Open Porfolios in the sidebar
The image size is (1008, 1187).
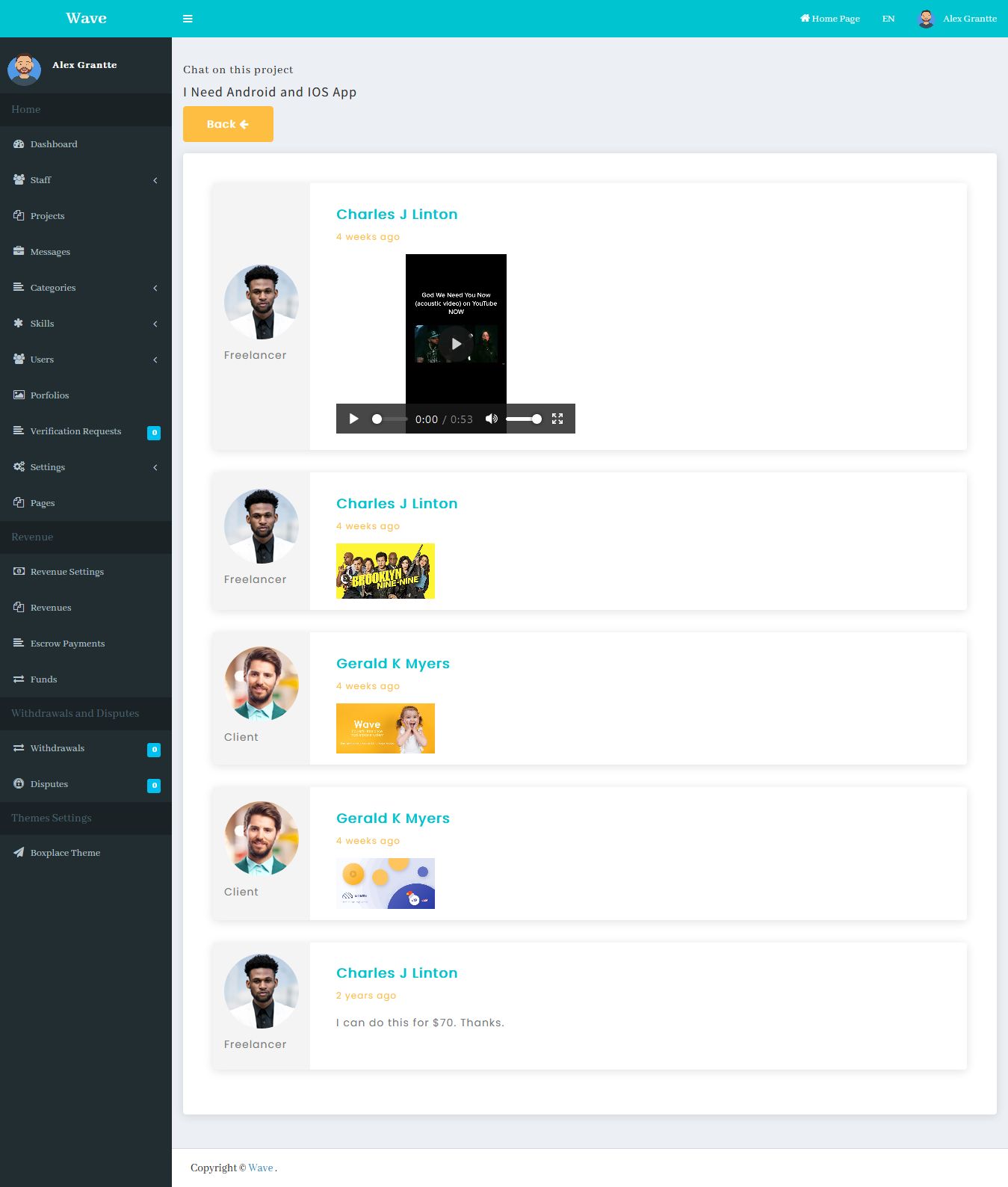[86, 395]
